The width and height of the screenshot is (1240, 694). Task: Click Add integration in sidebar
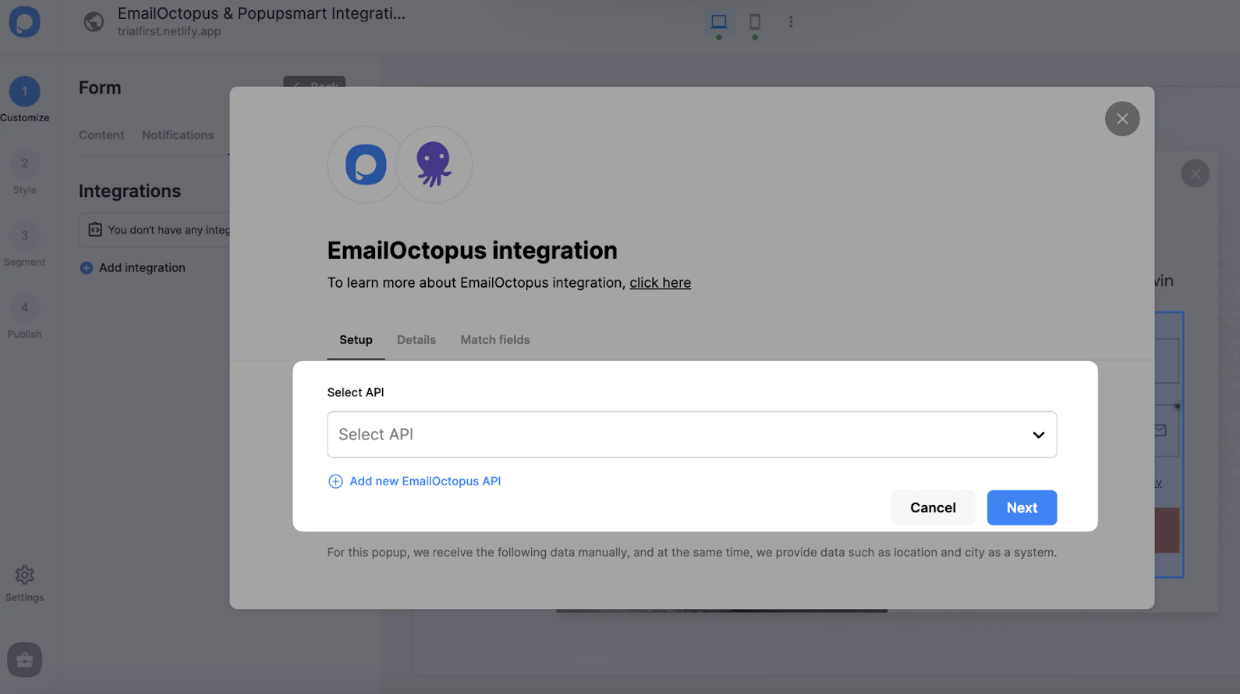pyautogui.click(x=142, y=268)
